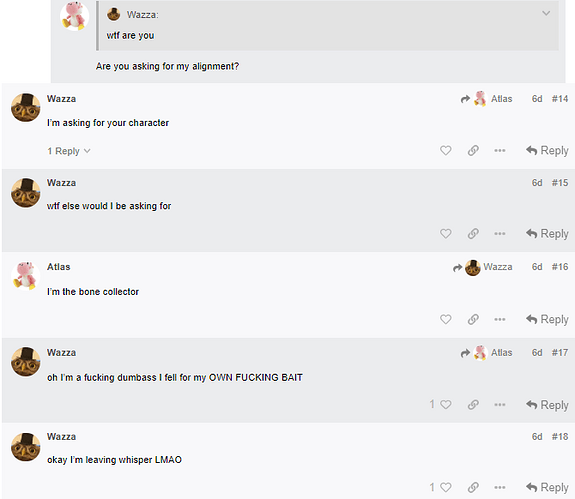The height and width of the screenshot is (499, 575).
Task: Open more actions menu on post #15
Action: 499,234
